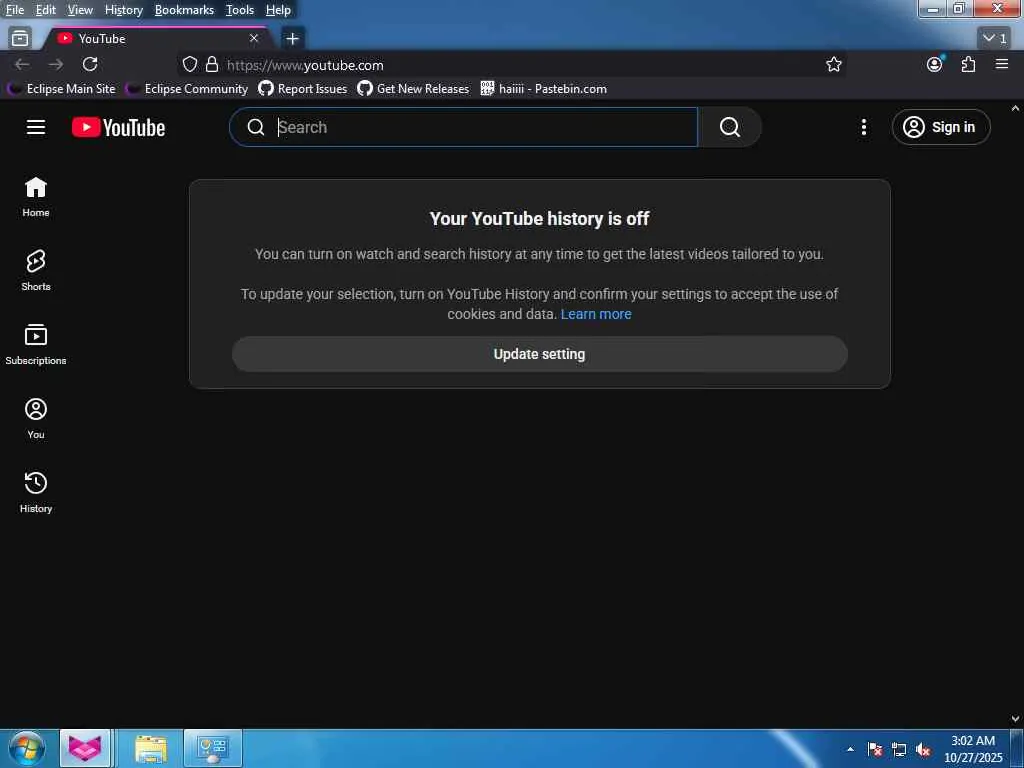Open Subscriptions in the sidebar
The height and width of the screenshot is (768, 1024).
36,344
